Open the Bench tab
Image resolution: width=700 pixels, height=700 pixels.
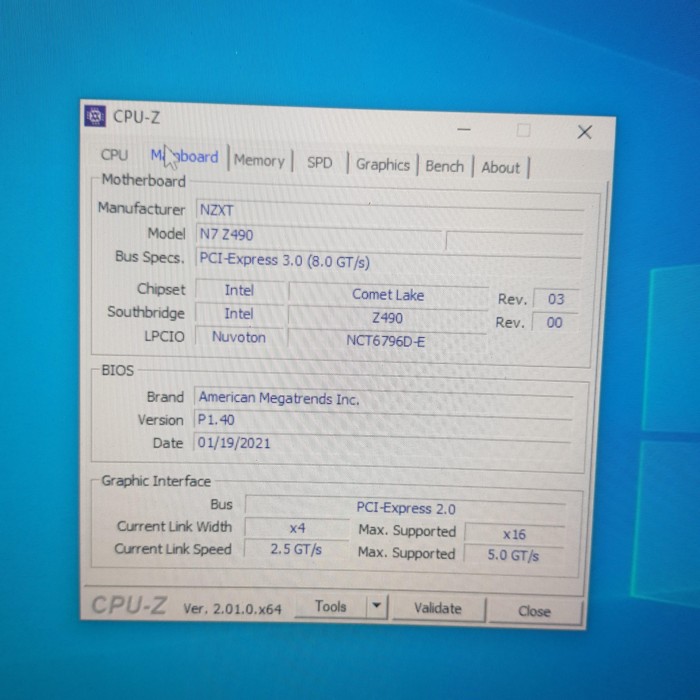point(444,166)
